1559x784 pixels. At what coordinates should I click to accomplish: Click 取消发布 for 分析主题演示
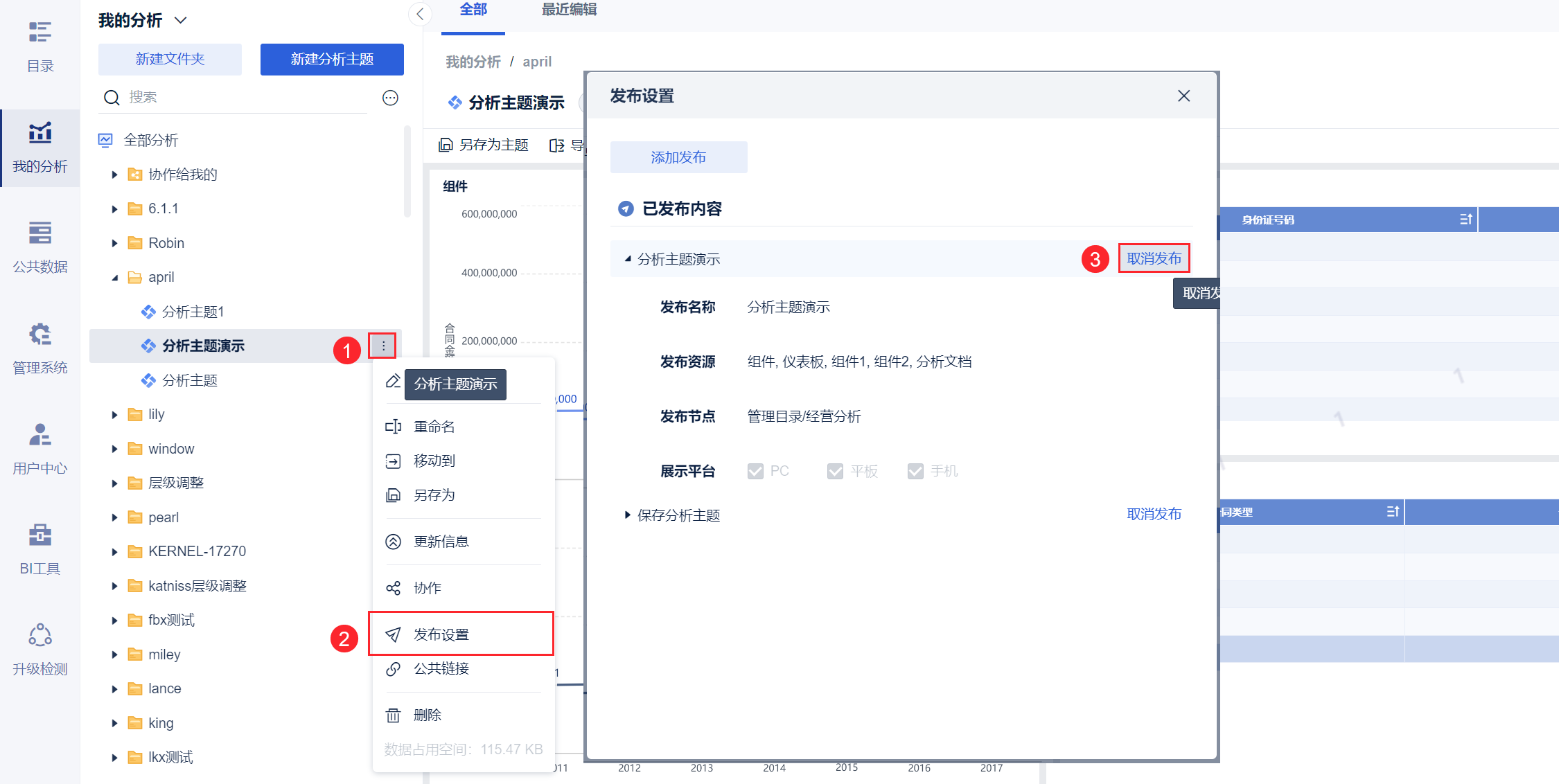pyautogui.click(x=1154, y=258)
